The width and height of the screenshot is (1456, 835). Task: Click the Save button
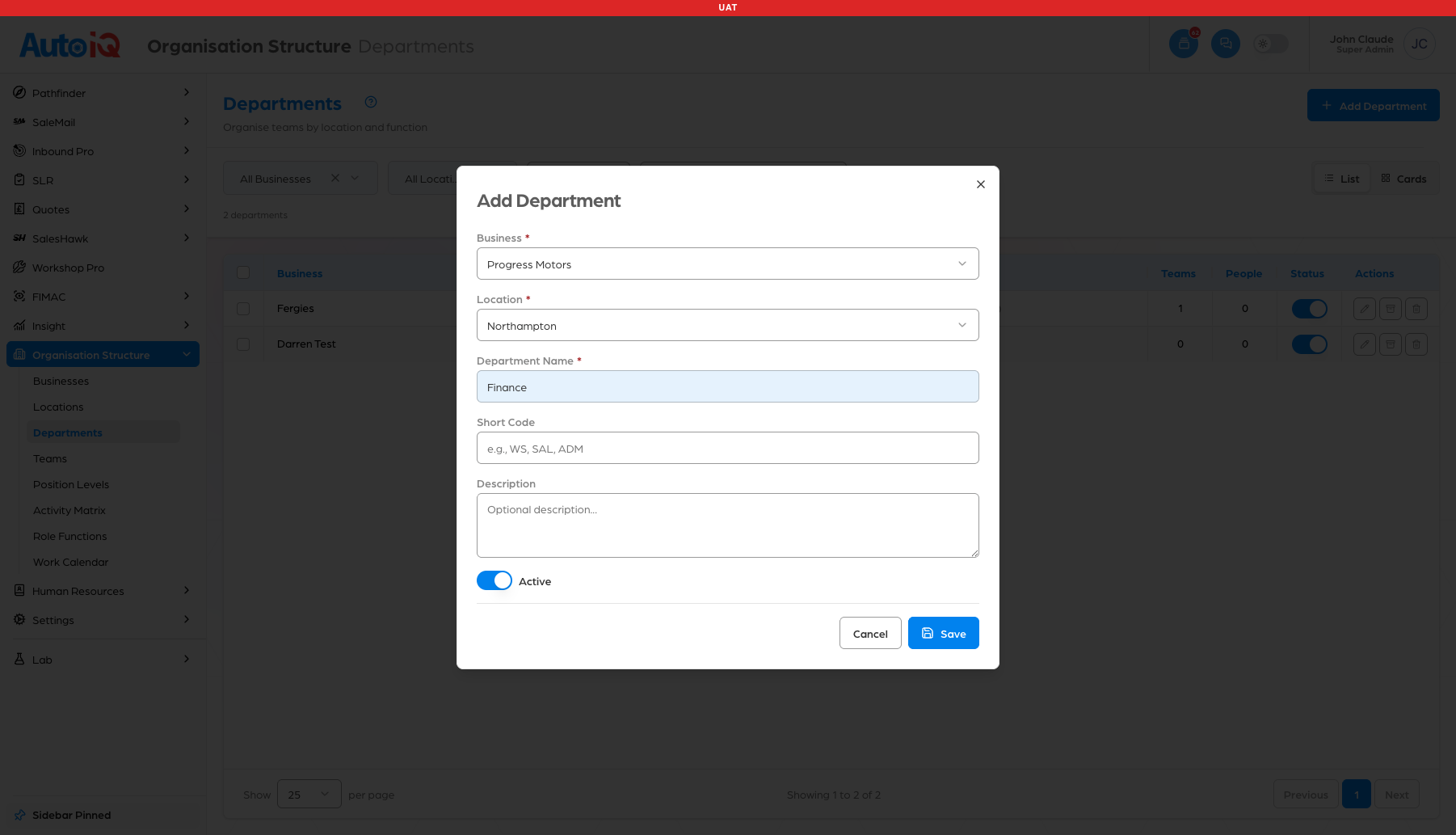tap(944, 633)
